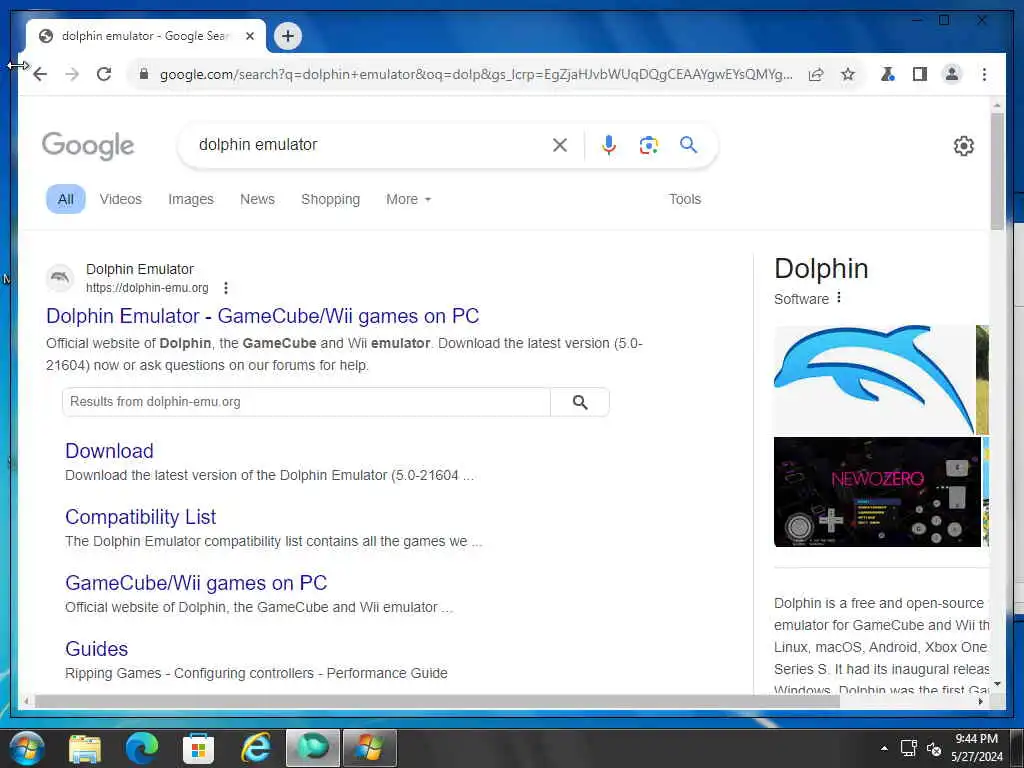Open muted volume tray icon
The image size is (1024, 768).
tap(934, 748)
